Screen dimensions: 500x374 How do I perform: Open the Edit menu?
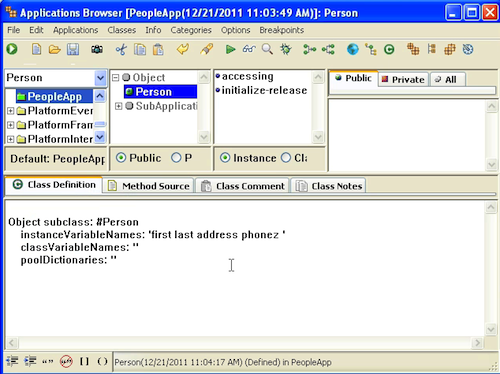(x=36, y=30)
